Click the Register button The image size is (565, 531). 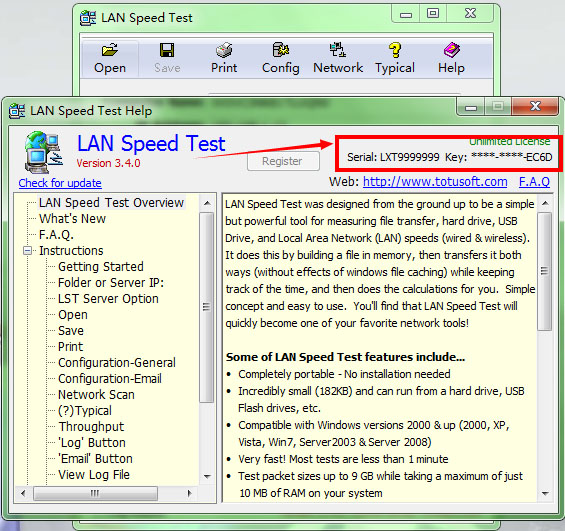click(x=283, y=161)
